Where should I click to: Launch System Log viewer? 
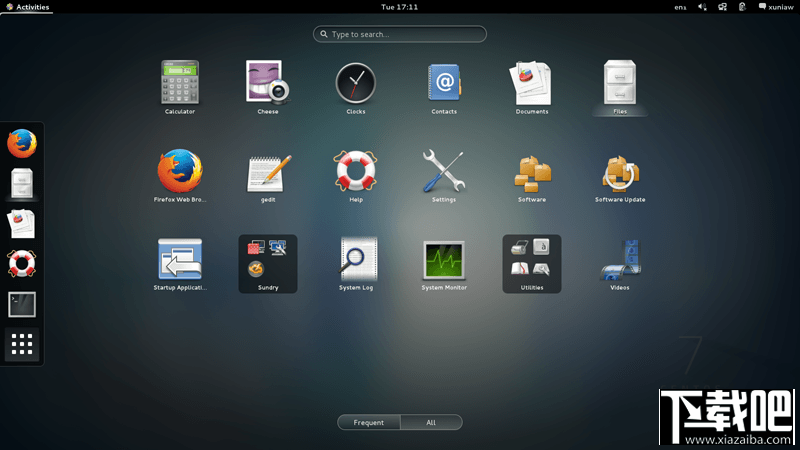(x=356, y=263)
